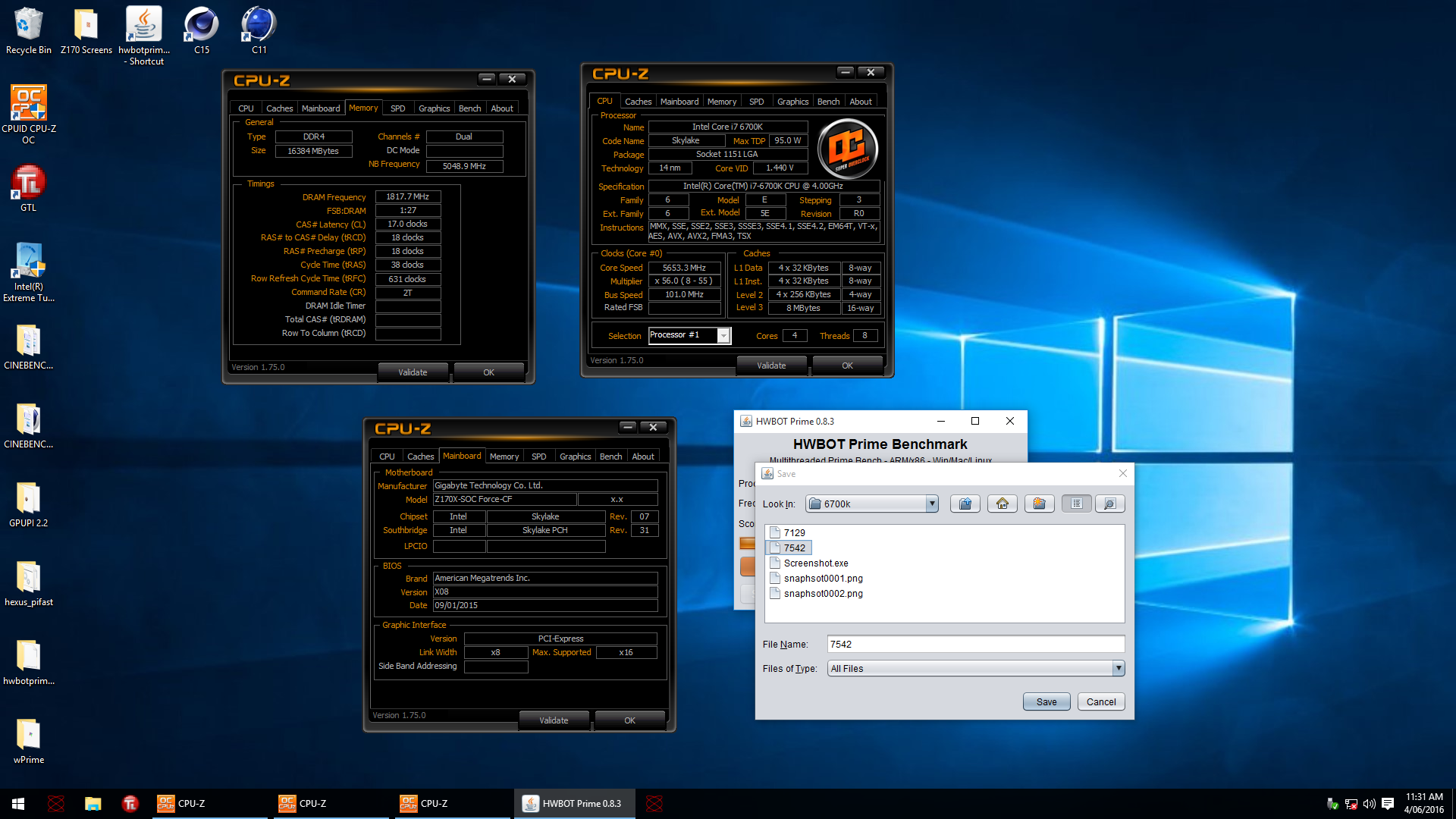Viewport: 1456px width, 819px height.
Task: Switch to Details view in Save dialog
Action: coord(1109,504)
